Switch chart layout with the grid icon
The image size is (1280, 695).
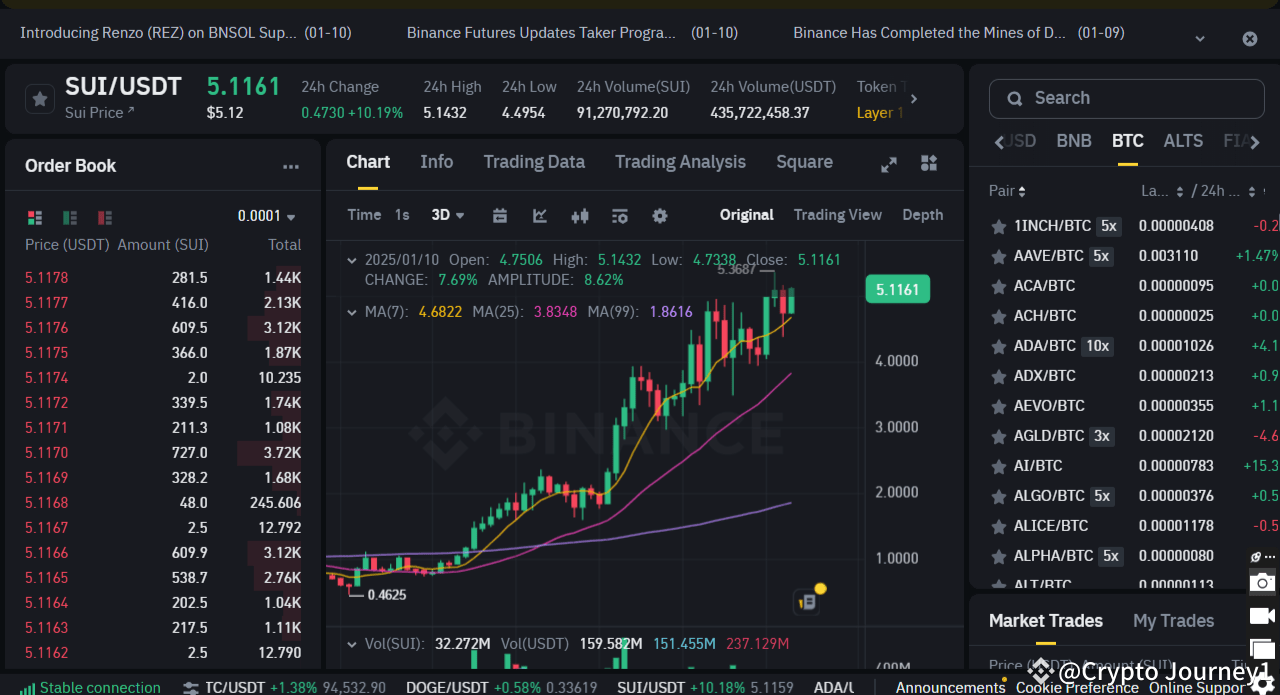[x=927, y=162]
